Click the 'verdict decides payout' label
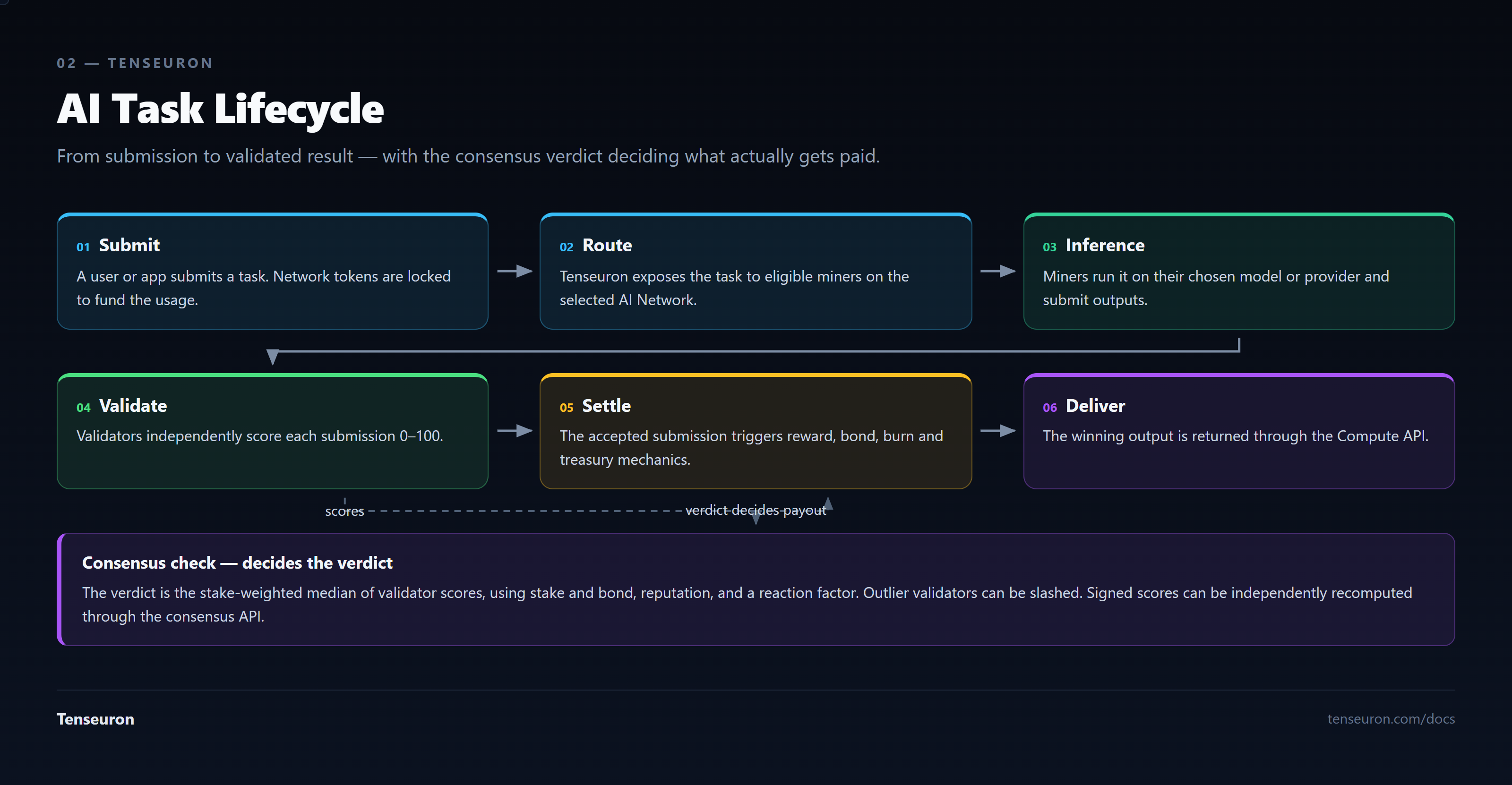Viewport: 1512px width, 785px height. pyautogui.click(x=756, y=511)
